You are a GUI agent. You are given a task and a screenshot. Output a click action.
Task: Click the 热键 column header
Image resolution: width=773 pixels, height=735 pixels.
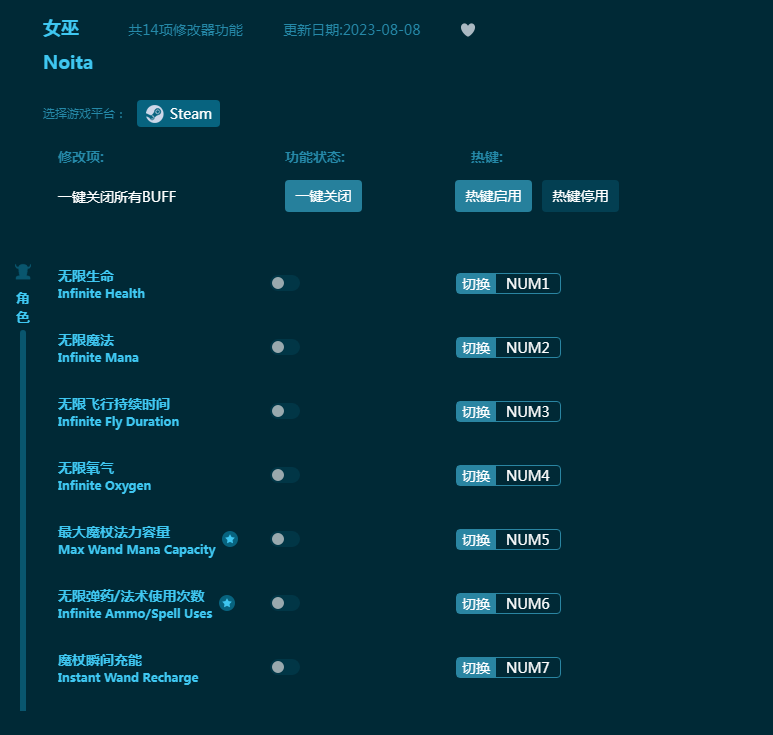[x=487, y=157]
